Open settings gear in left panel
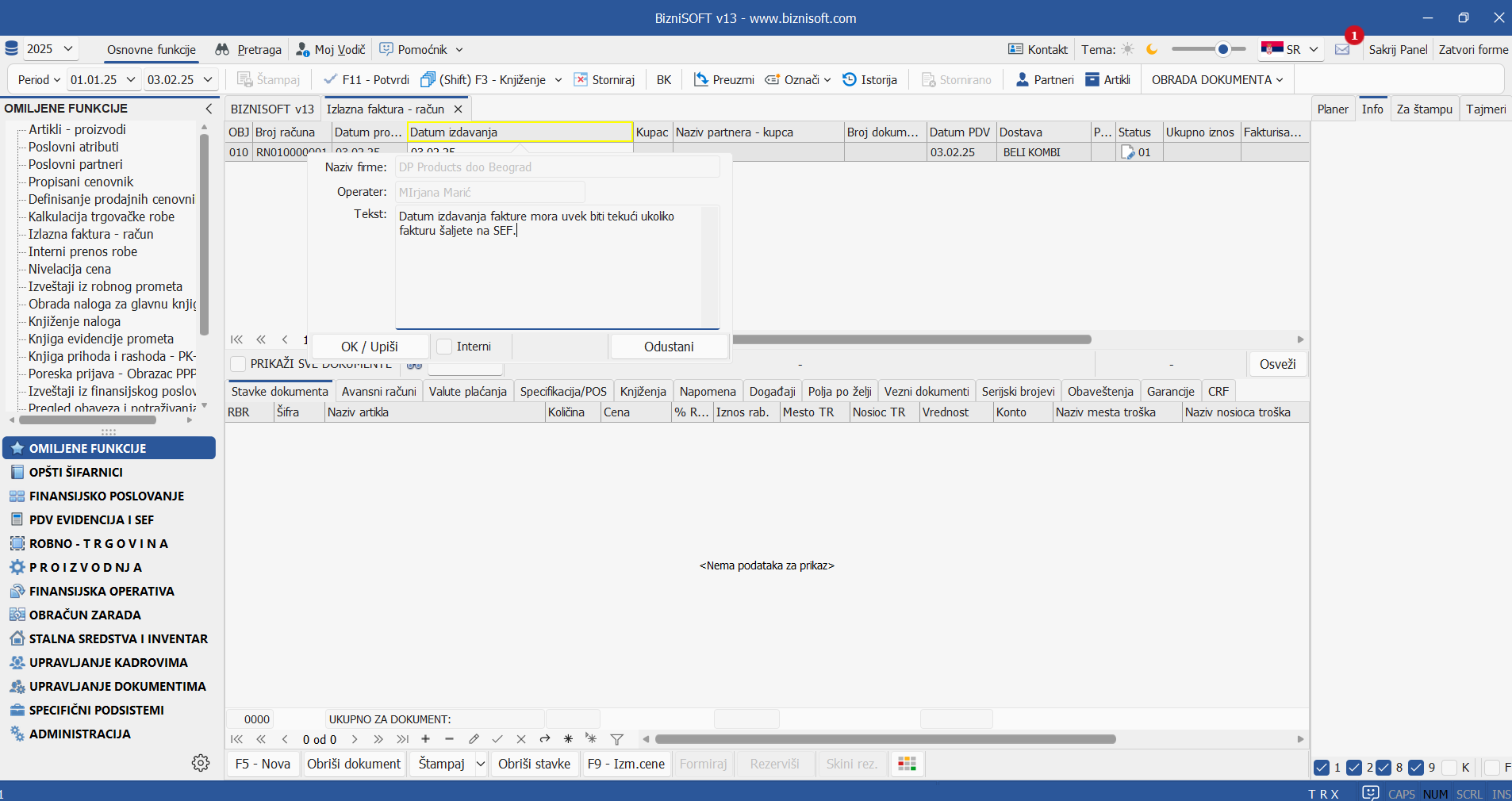 201,763
